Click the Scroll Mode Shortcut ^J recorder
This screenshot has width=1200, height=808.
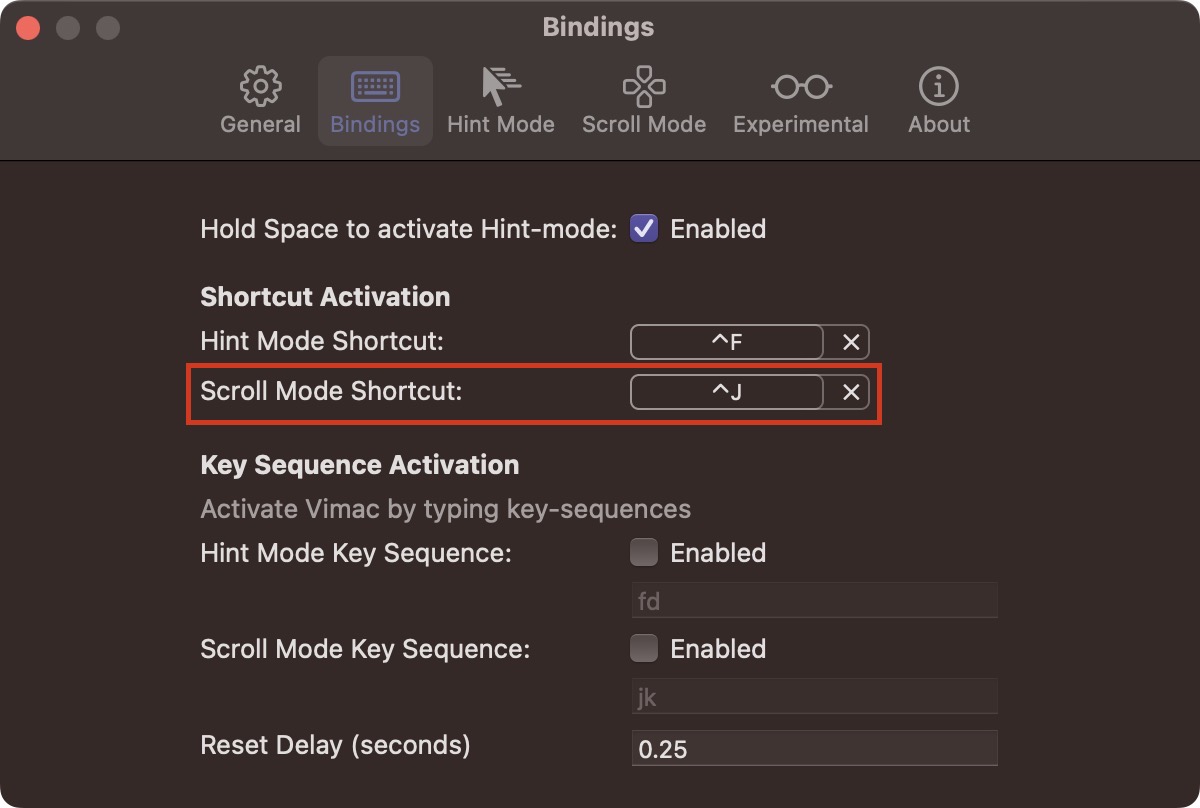point(727,392)
